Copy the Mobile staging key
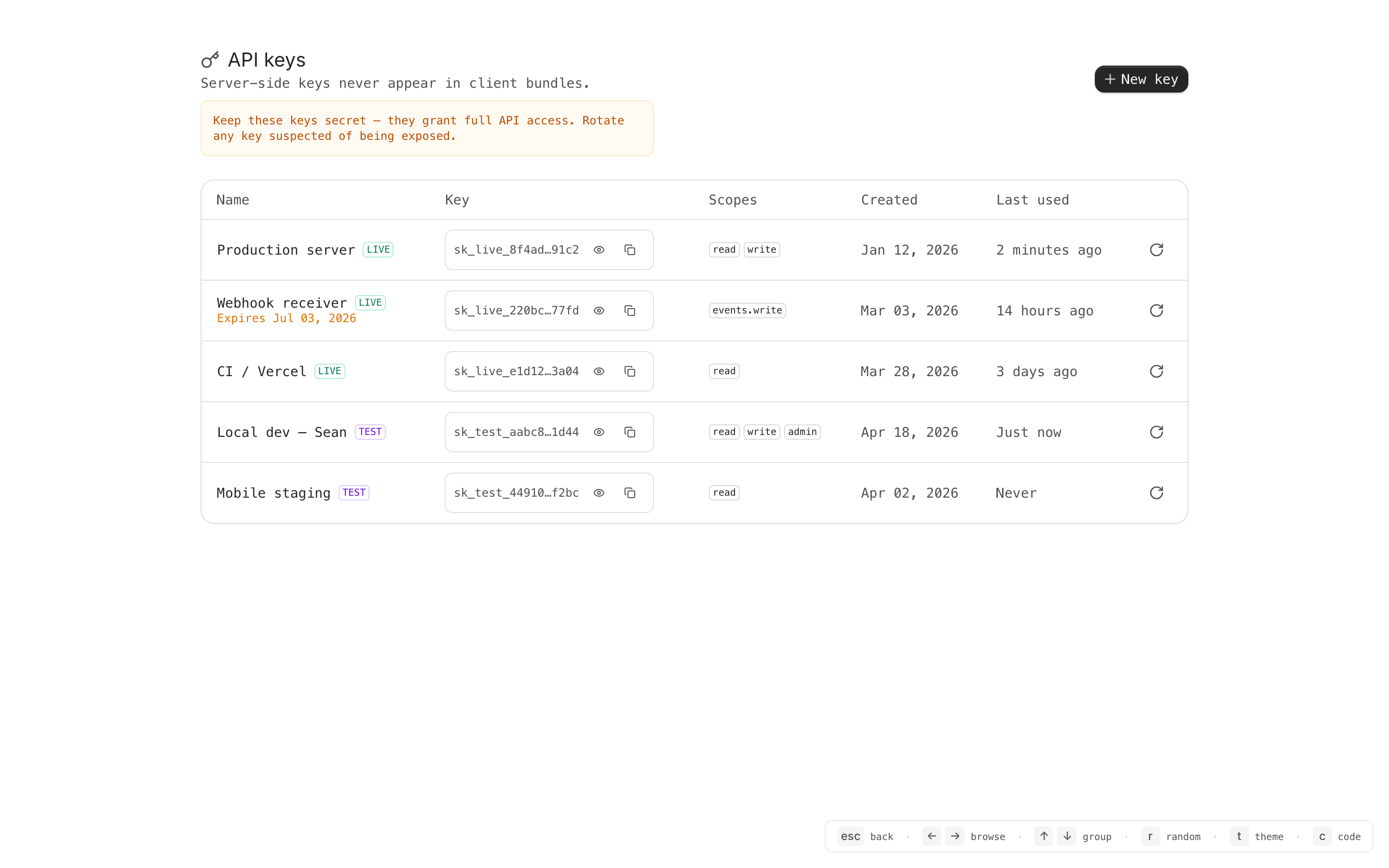Image resolution: width=1389 pixels, height=868 pixels. click(x=630, y=493)
